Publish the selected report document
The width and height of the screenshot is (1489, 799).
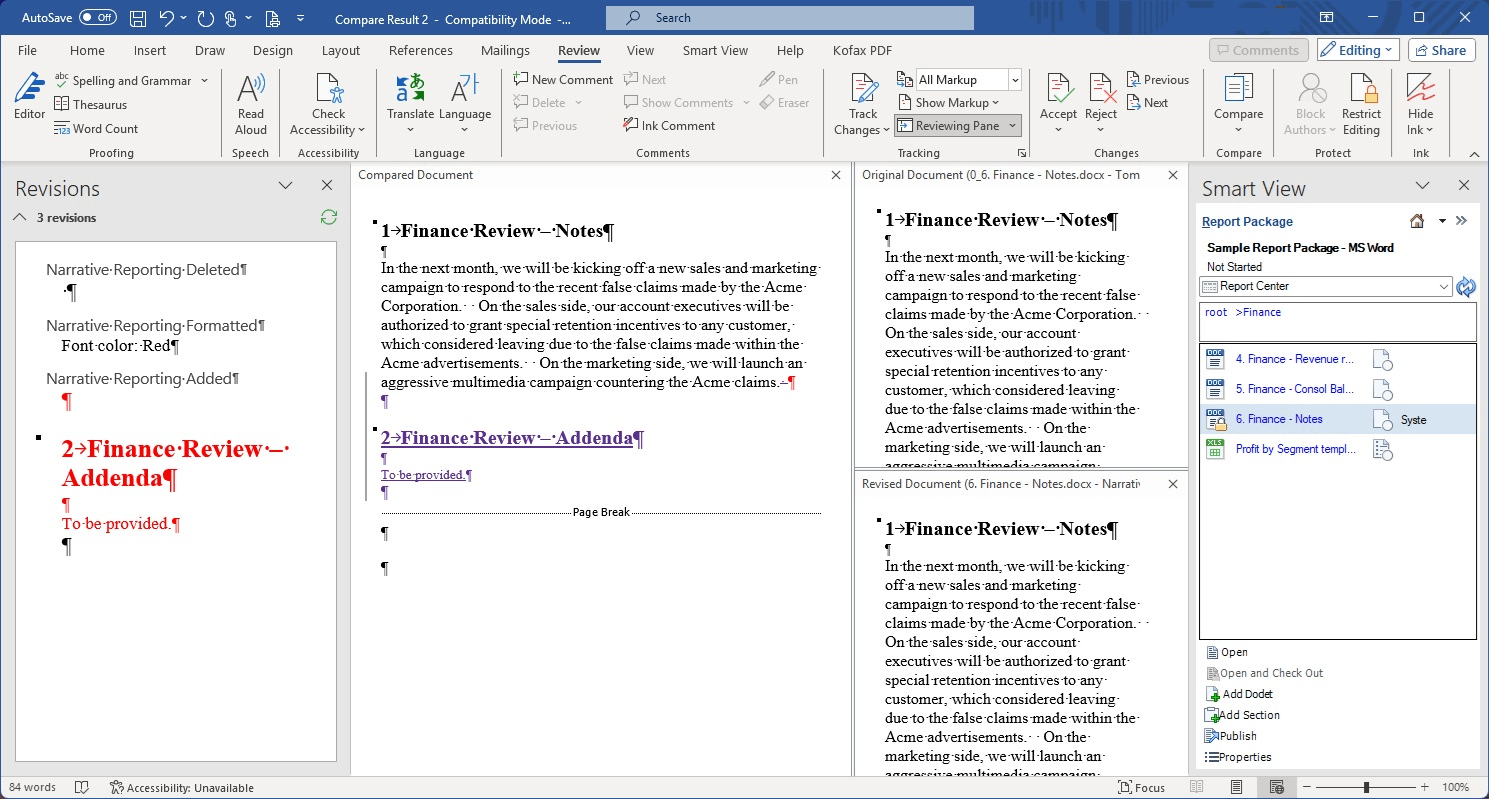[1235, 735]
